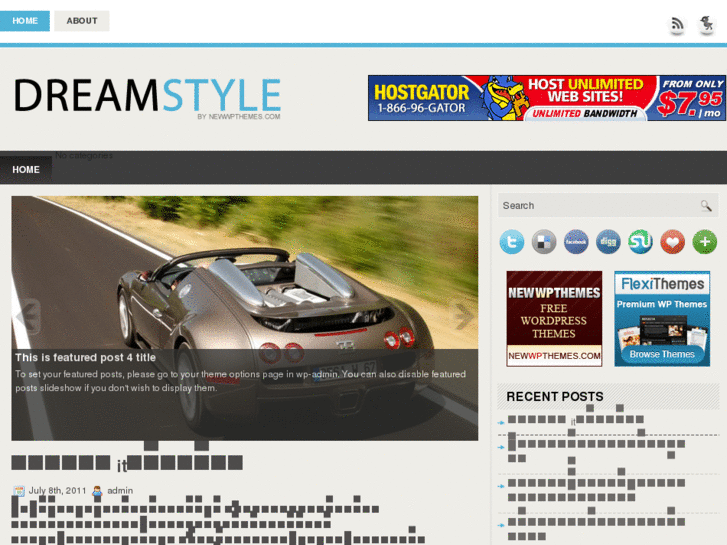Click the Twitter bird icon in header

coord(707,24)
